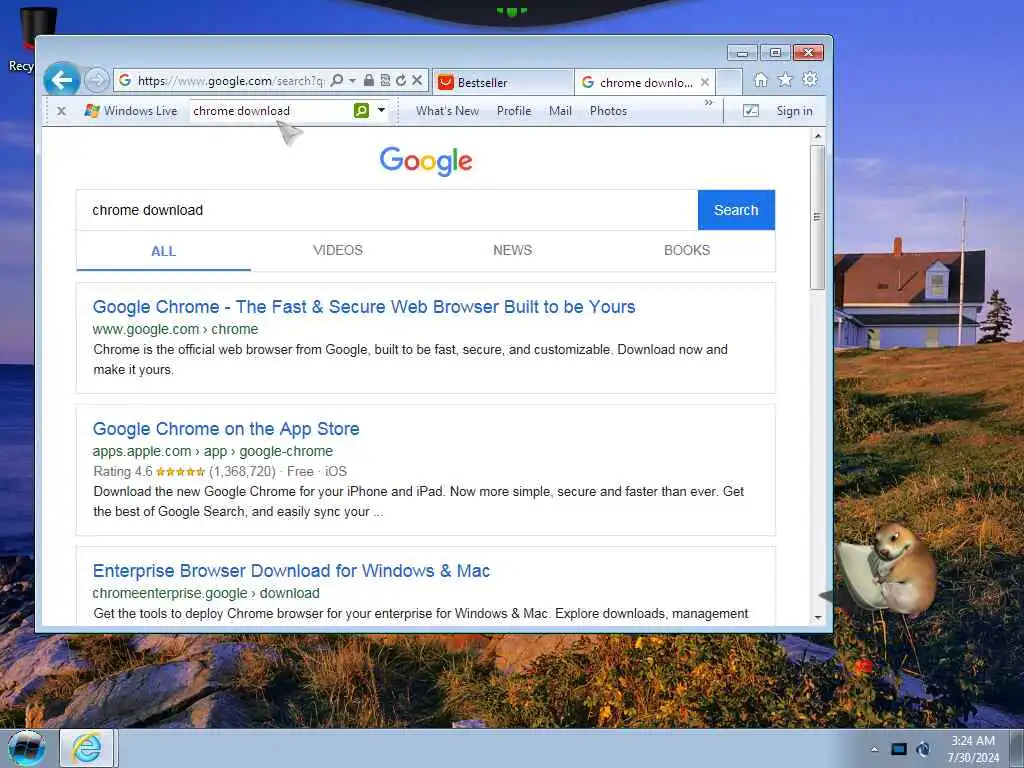Open Google Chrome Fast & Secure Web Browser result
This screenshot has width=1024, height=768.
(364, 307)
